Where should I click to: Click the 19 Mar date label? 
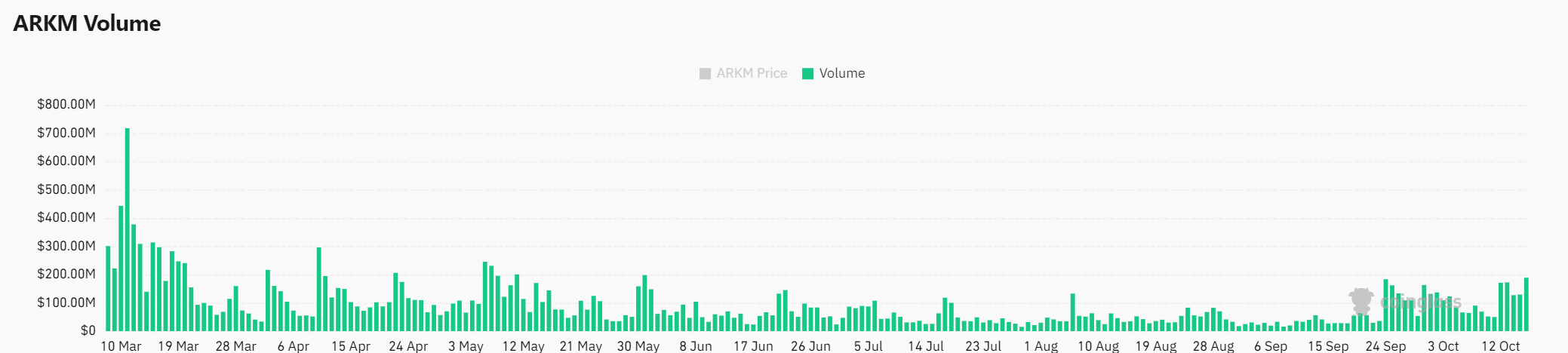click(x=179, y=346)
